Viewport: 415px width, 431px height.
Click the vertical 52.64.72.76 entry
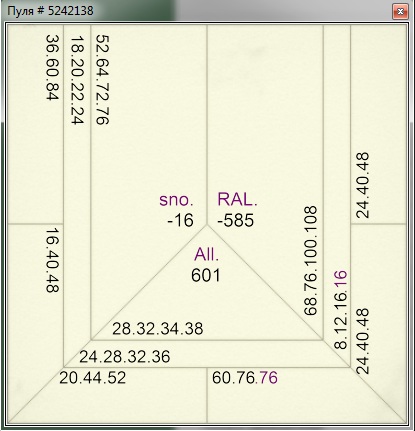pyautogui.click(x=102, y=80)
